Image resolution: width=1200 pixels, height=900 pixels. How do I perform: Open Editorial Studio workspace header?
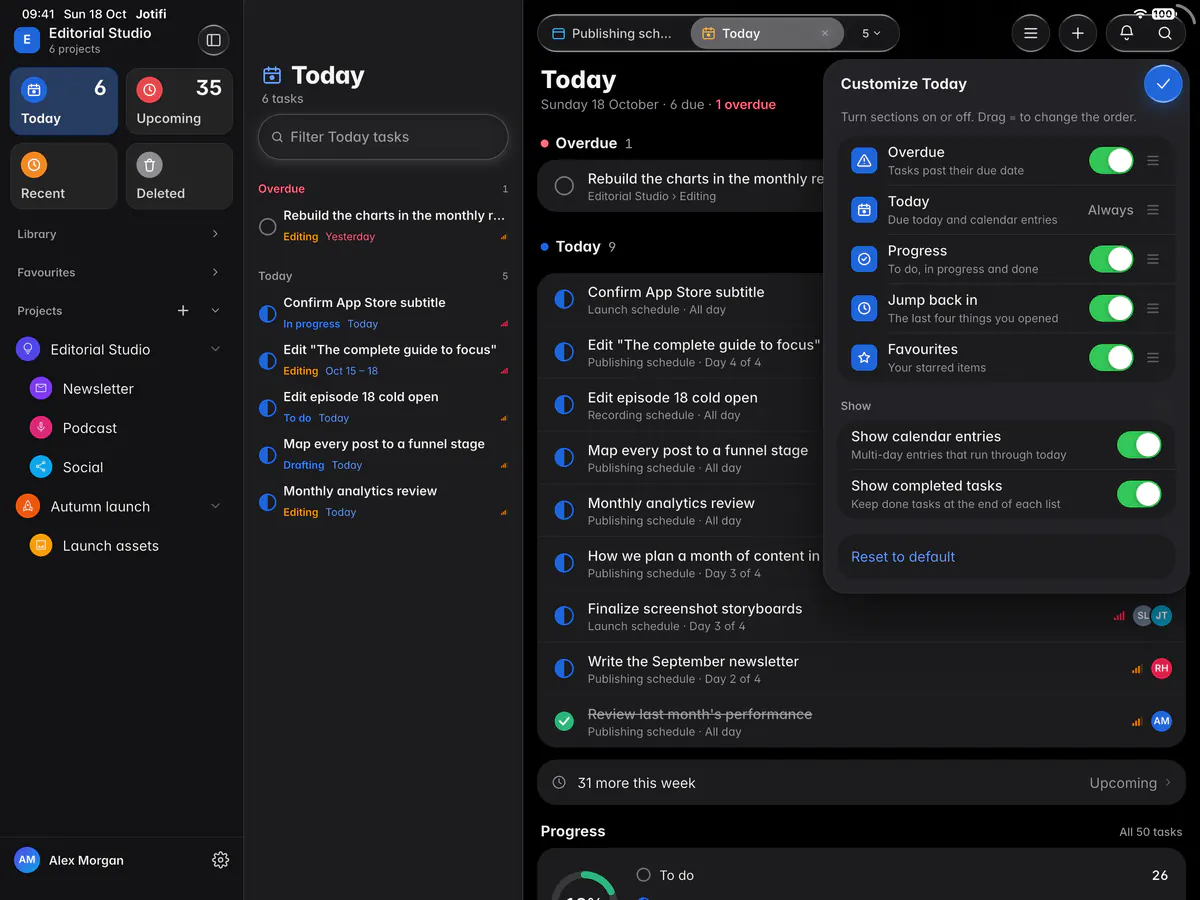pos(84,40)
